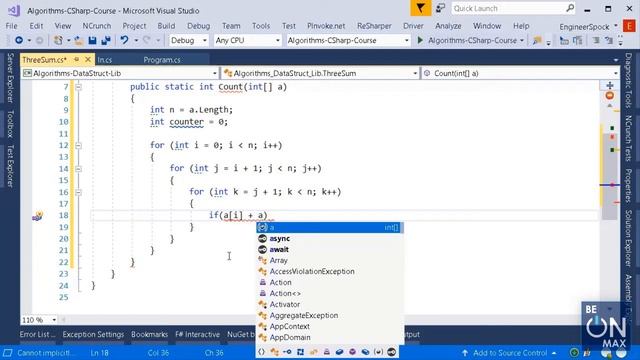The height and width of the screenshot is (360, 640).
Task: Open the Diagnostic Tools side tab
Action: coord(629,80)
